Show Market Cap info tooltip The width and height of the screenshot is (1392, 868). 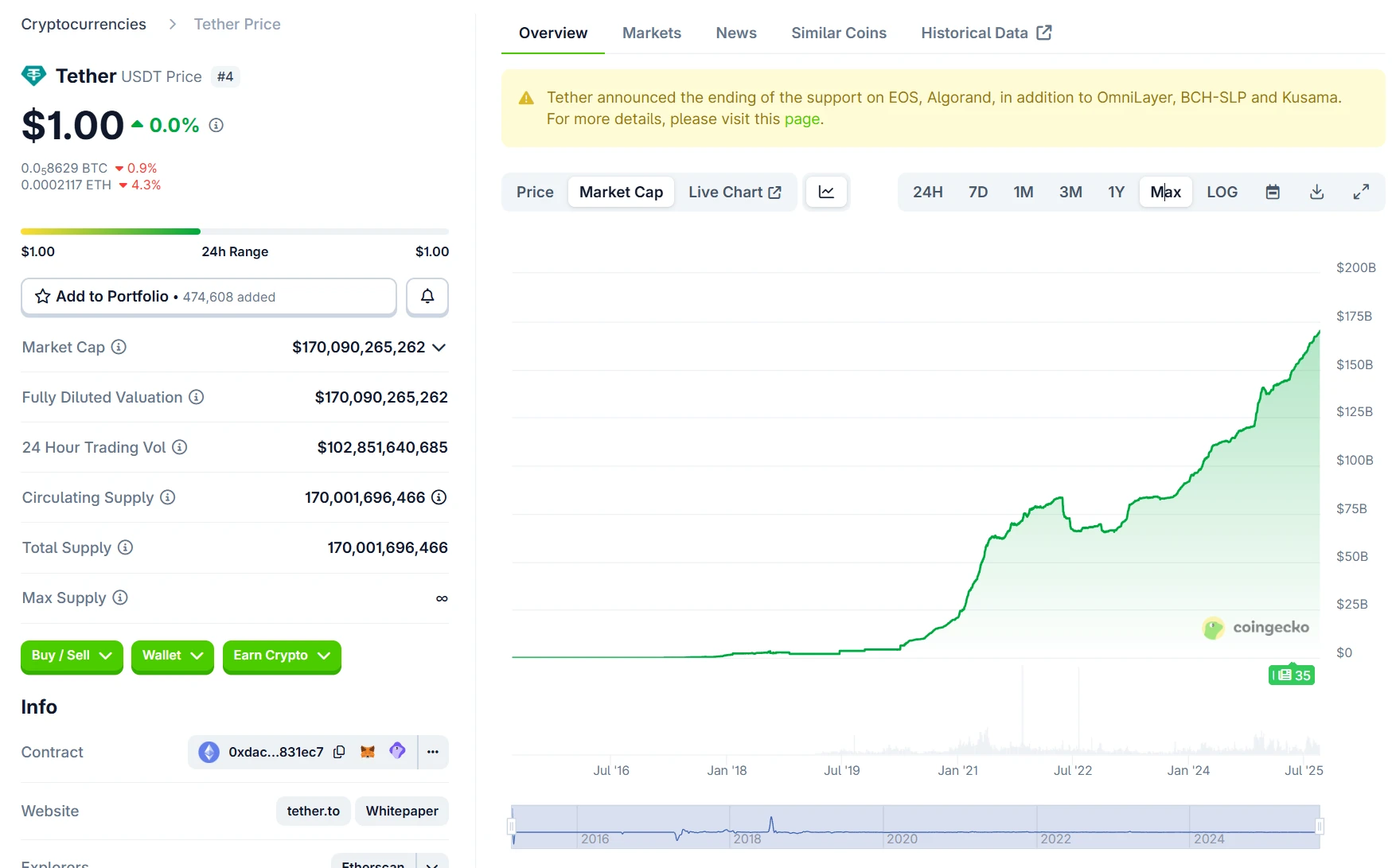click(119, 347)
